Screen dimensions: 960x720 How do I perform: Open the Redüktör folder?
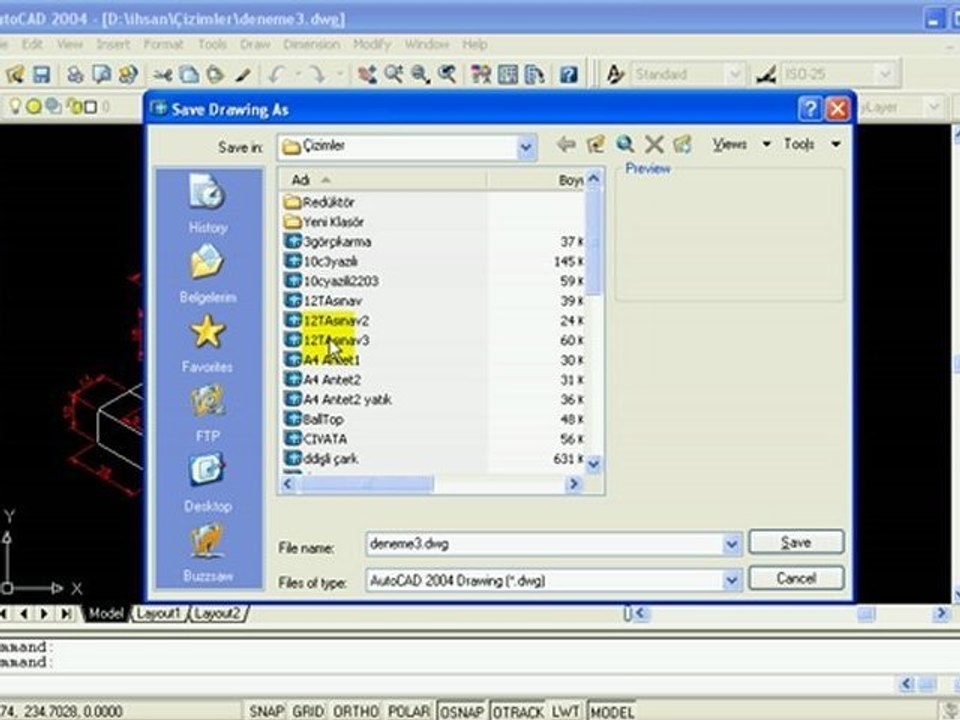[x=320, y=202]
